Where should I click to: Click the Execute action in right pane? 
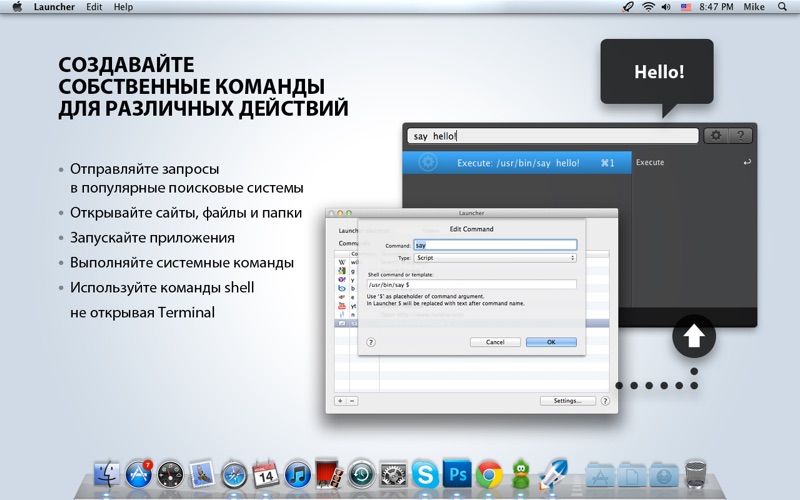(x=693, y=162)
